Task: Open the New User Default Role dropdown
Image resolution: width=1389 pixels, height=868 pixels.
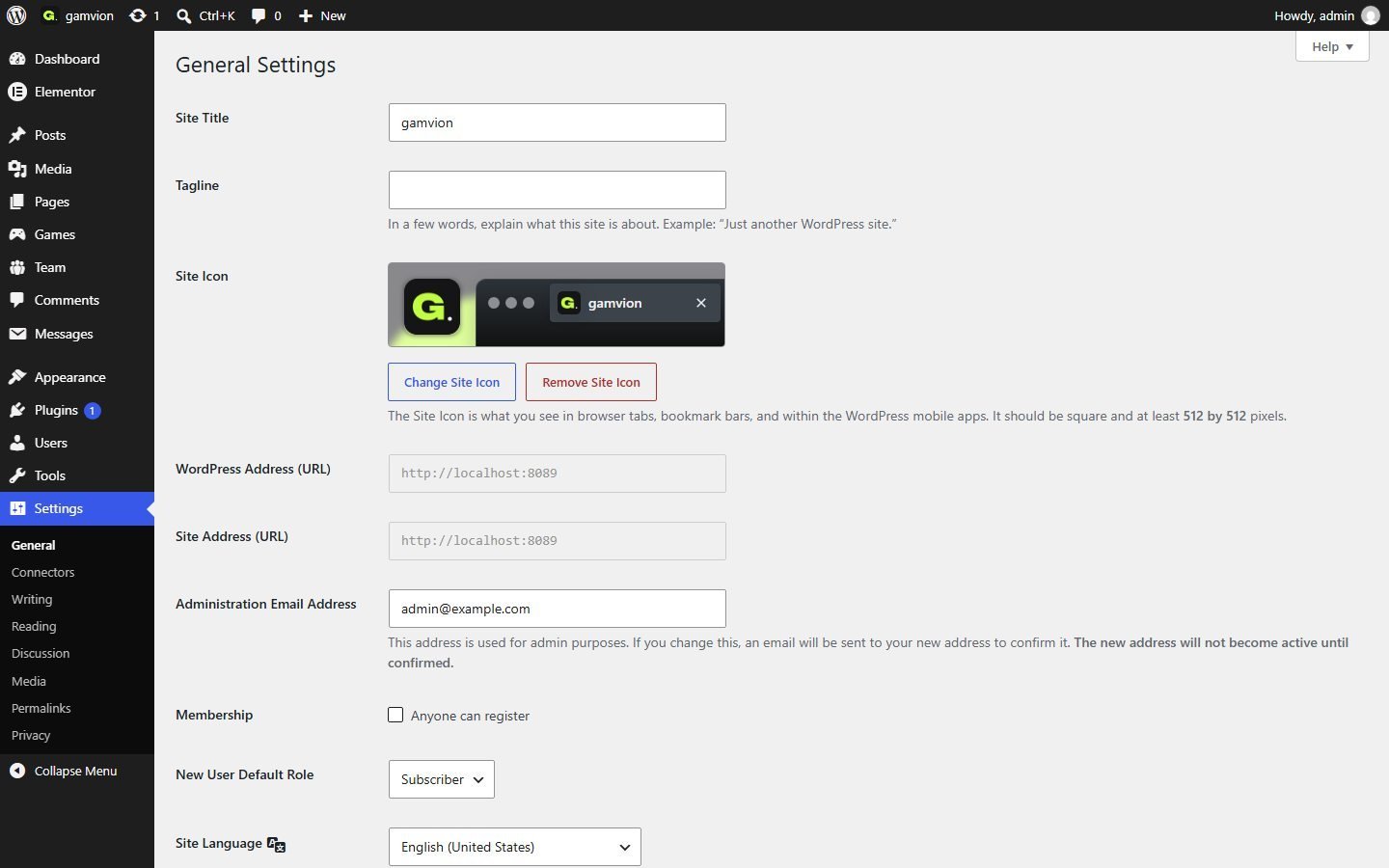Action: tap(442, 779)
